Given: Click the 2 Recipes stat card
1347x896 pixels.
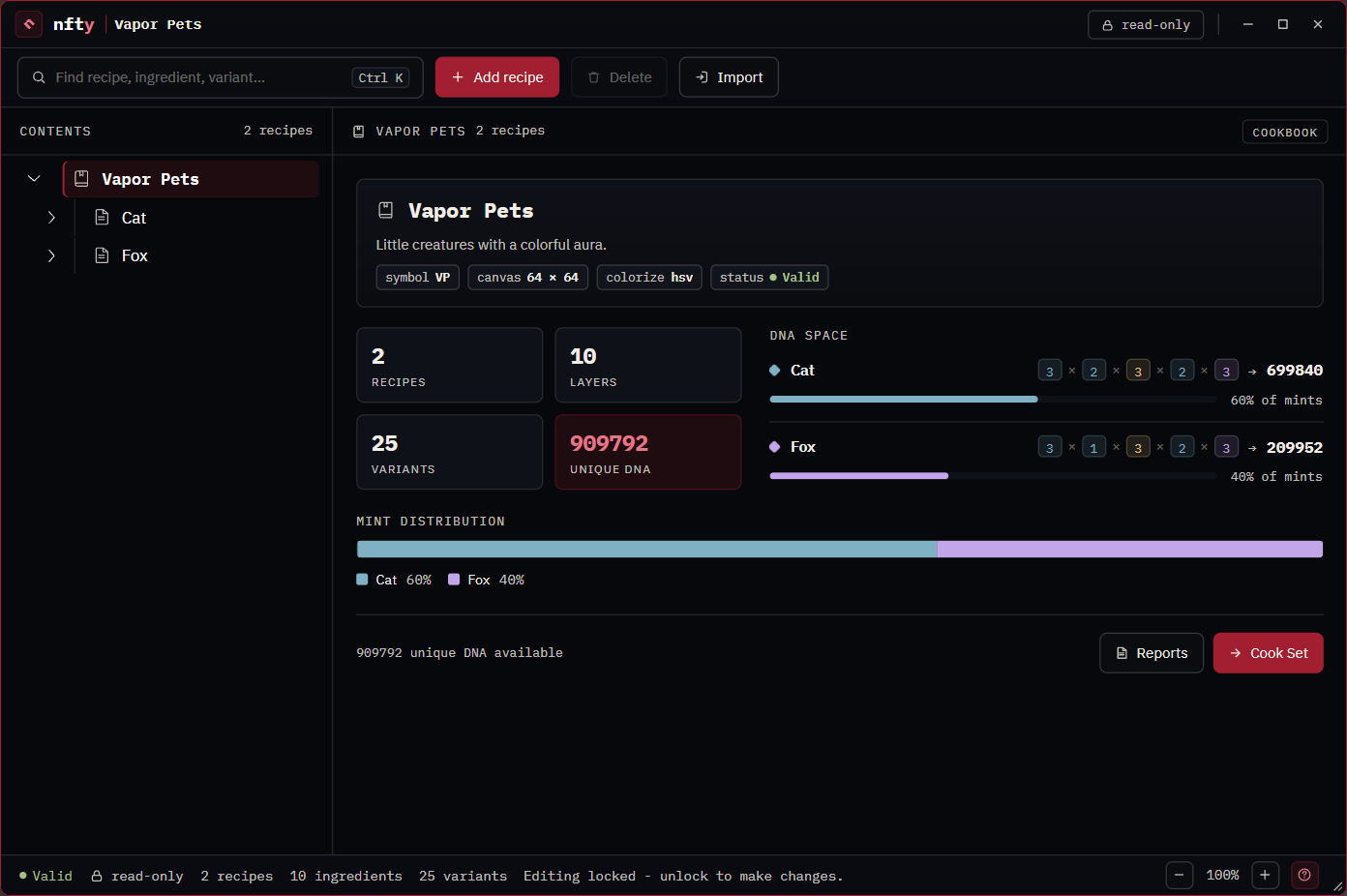Looking at the screenshot, I should click(x=450, y=365).
